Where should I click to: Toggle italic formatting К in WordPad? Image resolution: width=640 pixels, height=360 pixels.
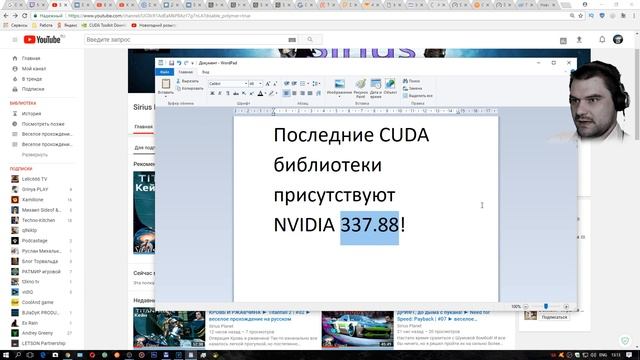(220, 93)
